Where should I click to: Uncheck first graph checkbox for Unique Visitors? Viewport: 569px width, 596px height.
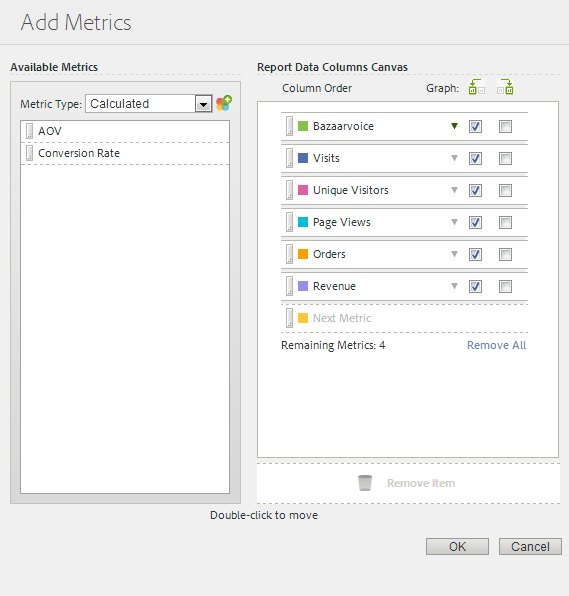coord(475,190)
